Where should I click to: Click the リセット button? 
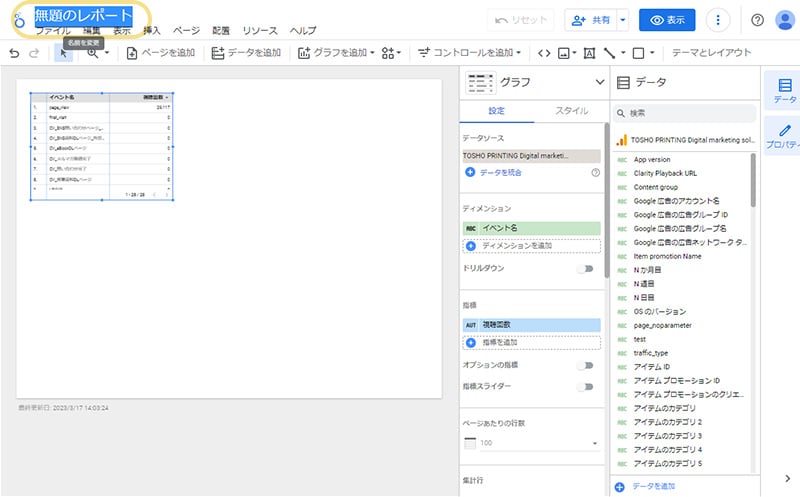[x=521, y=20]
